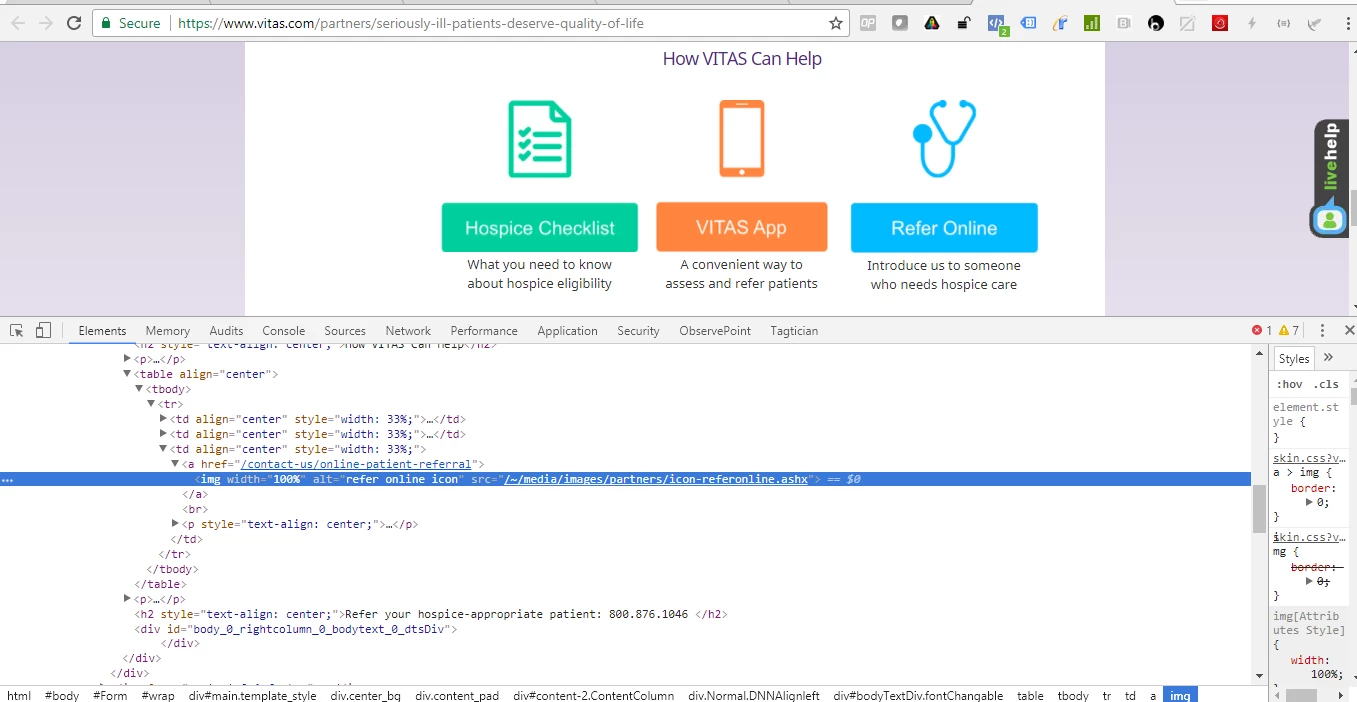Image resolution: width=1357 pixels, height=702 pixels.
Task: Expand the p style text-align center node
Action: pos(177,524)
